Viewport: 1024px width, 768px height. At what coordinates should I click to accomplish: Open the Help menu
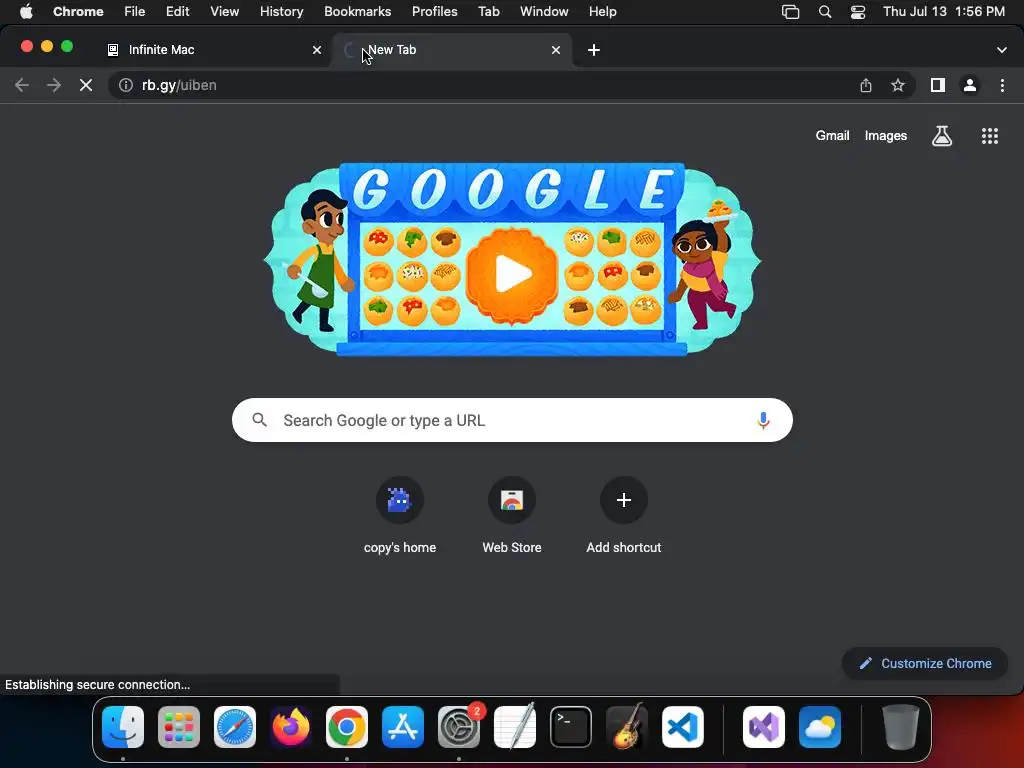(602, 12)
